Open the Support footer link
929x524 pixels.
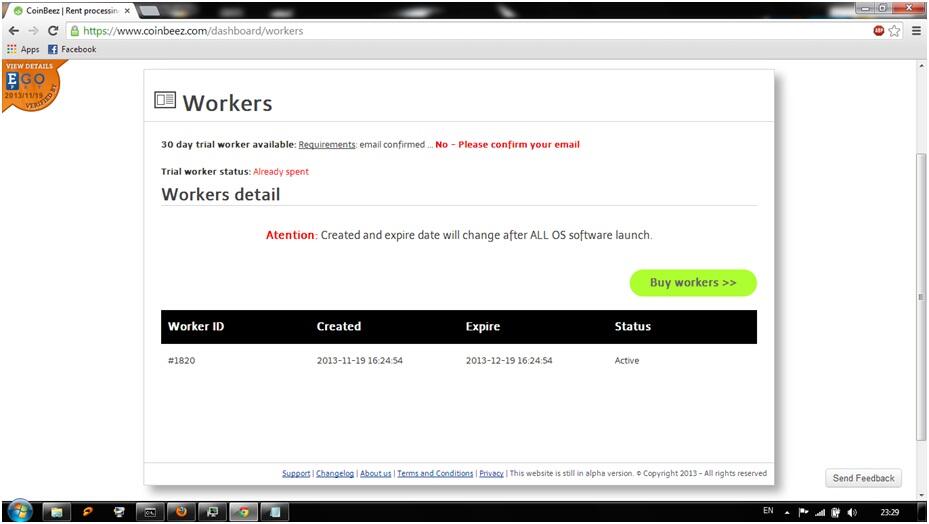[x=296, y=474]
